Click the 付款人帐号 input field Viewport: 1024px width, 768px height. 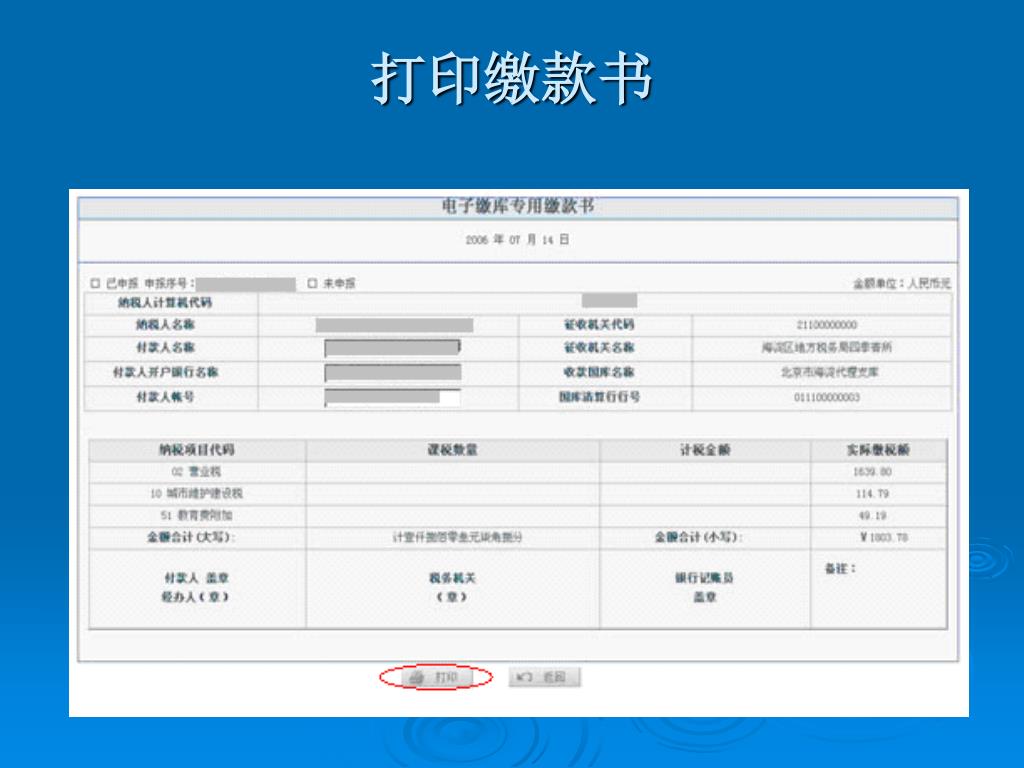tap(392, 397)
